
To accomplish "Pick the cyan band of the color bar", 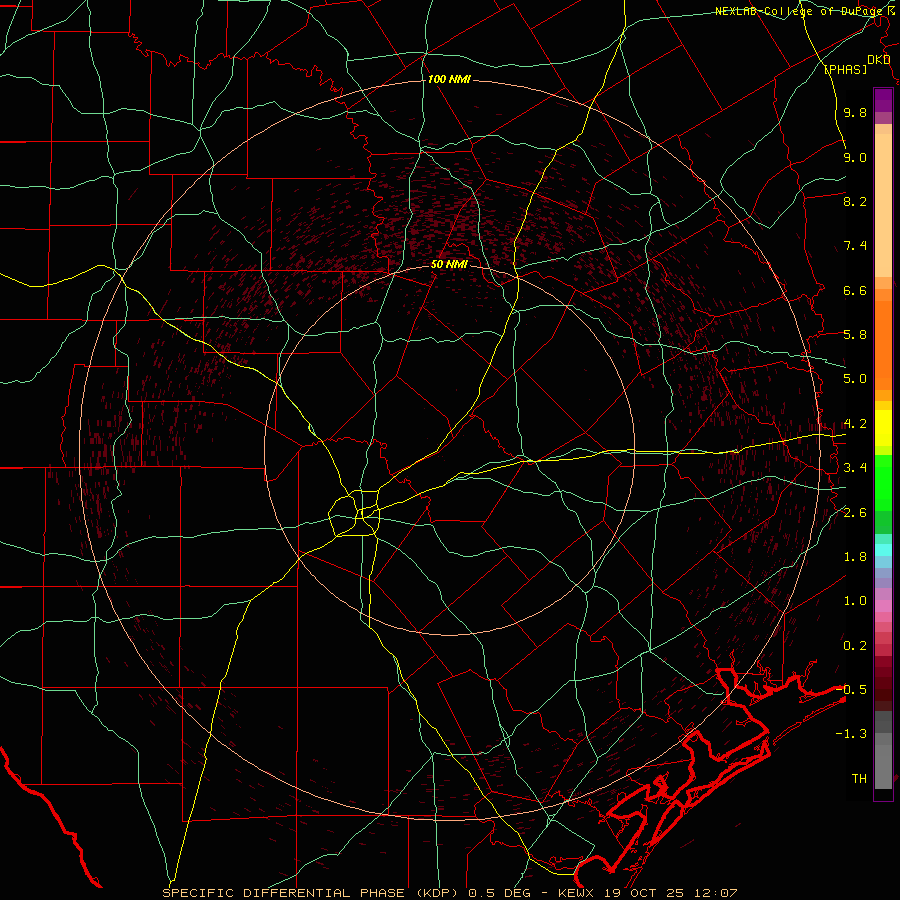I will coord(883,550).
